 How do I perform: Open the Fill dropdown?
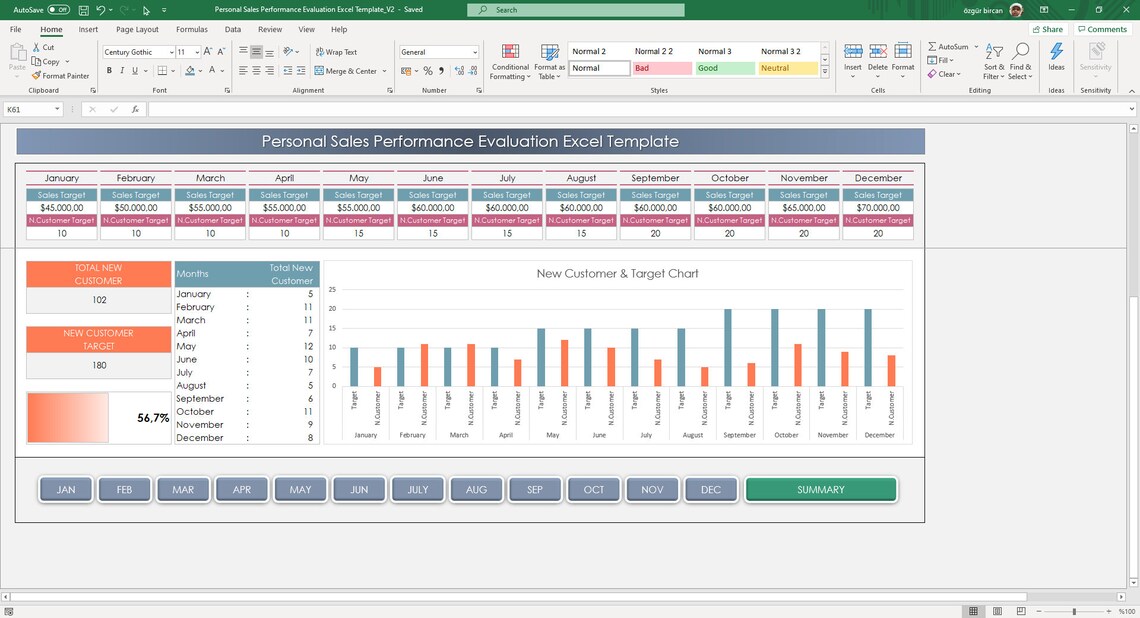point(941,60)
